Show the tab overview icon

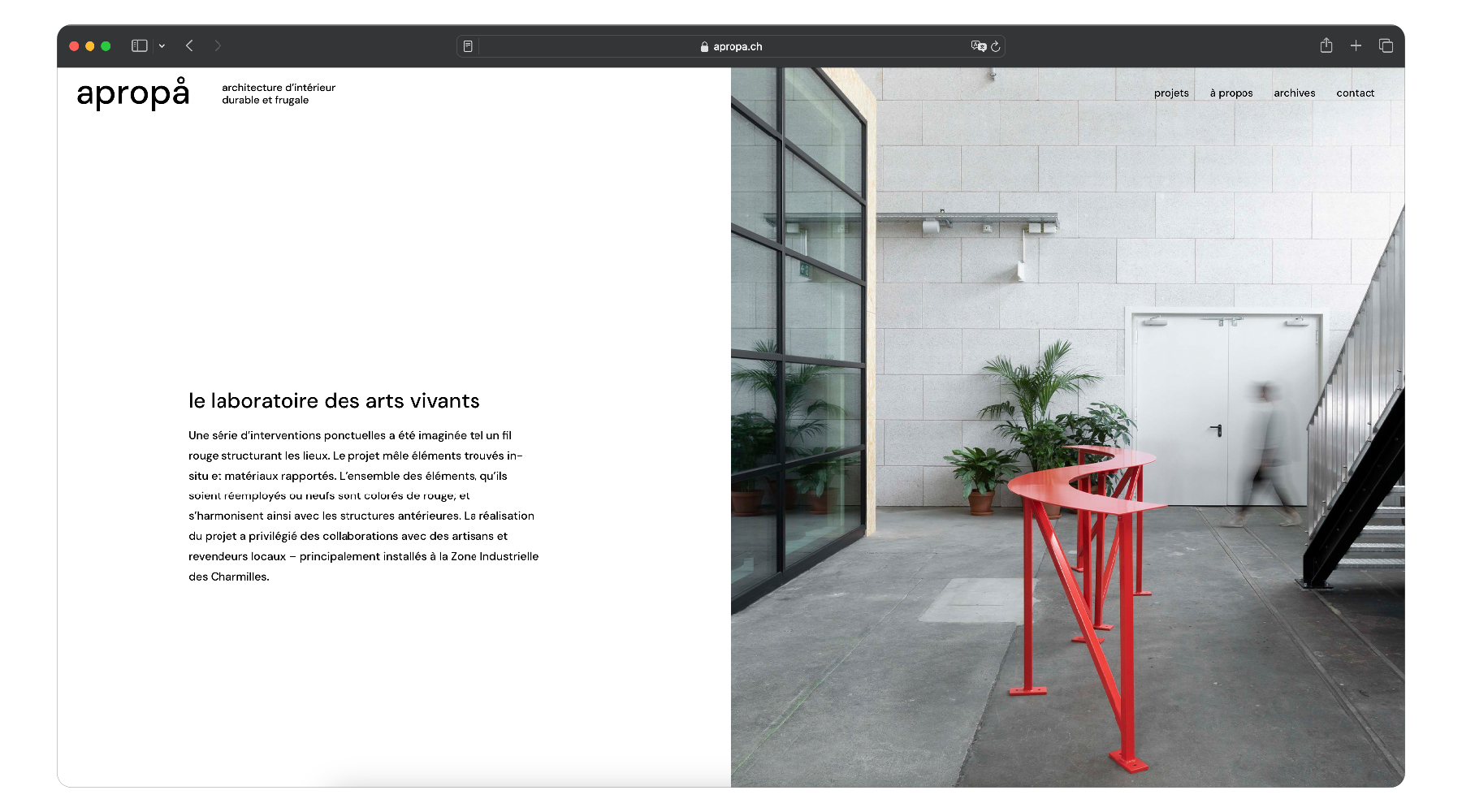[1386, 46]
